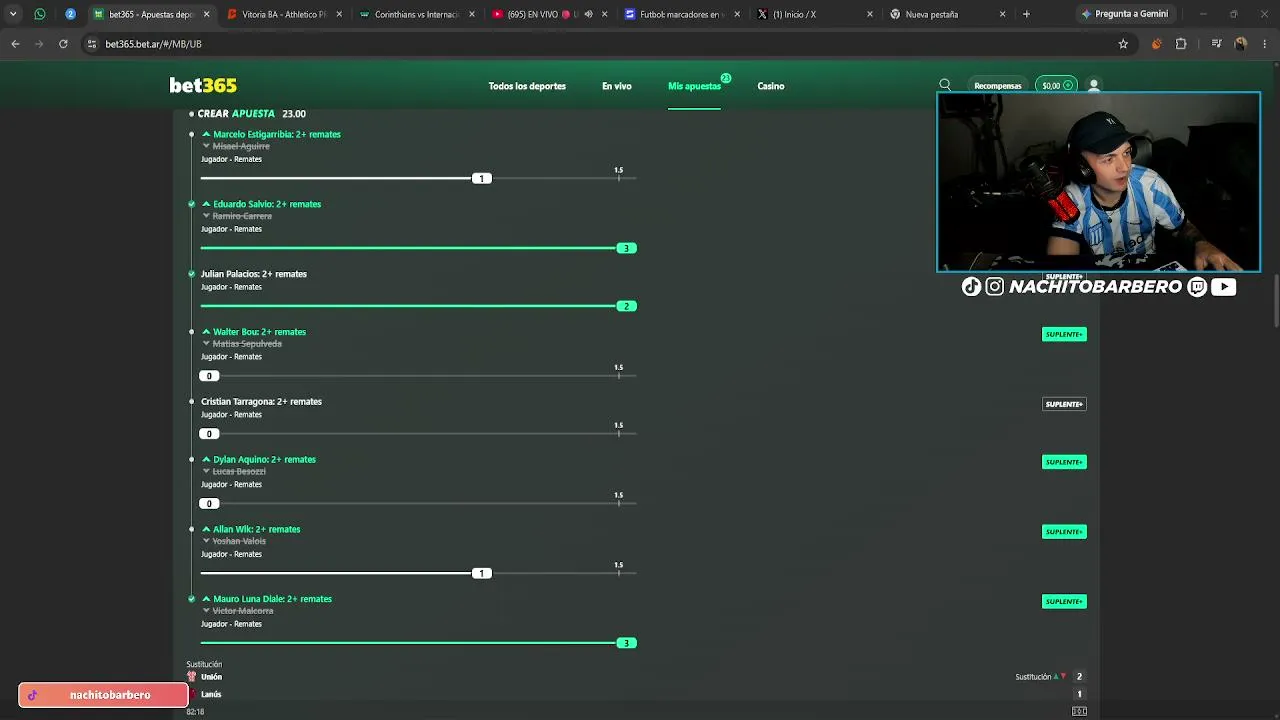Click Pregunta a Gemini button
1280x720 pixels.
(1124, 14)
